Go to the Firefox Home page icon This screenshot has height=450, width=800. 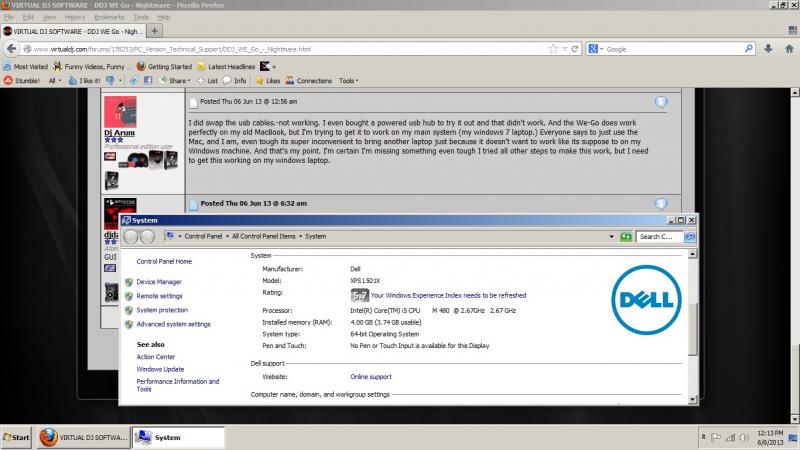789,48
